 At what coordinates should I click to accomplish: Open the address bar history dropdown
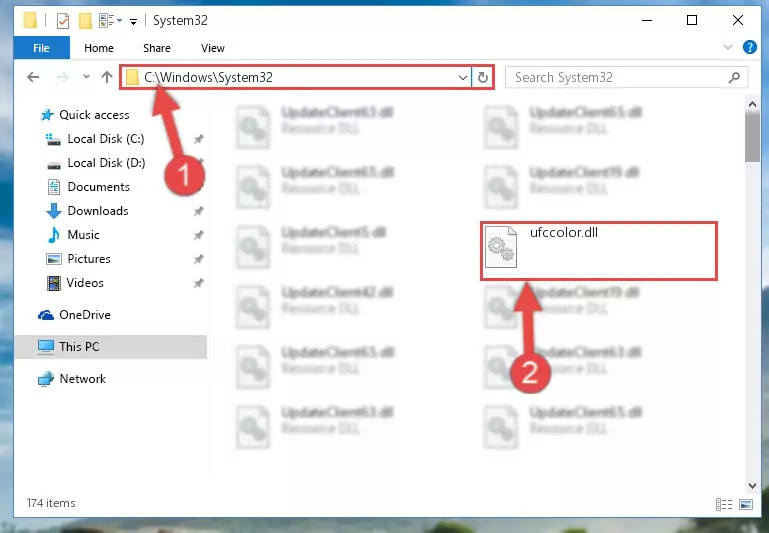(x=462, y=77)
